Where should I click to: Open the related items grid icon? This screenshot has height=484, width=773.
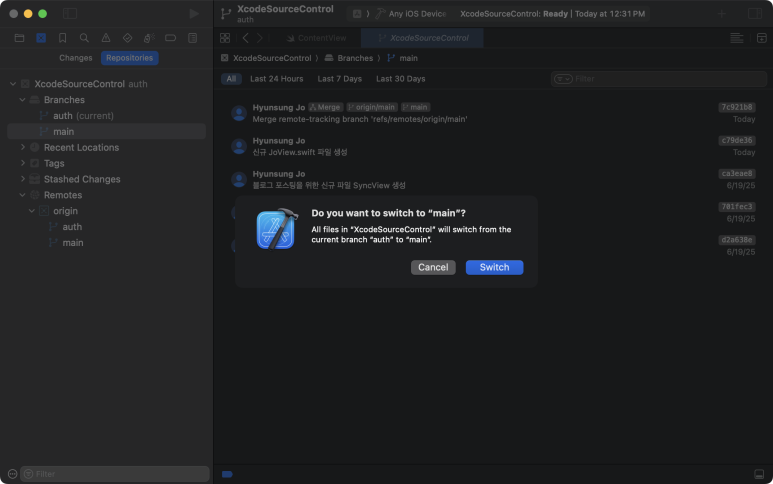tap(225, 38)
